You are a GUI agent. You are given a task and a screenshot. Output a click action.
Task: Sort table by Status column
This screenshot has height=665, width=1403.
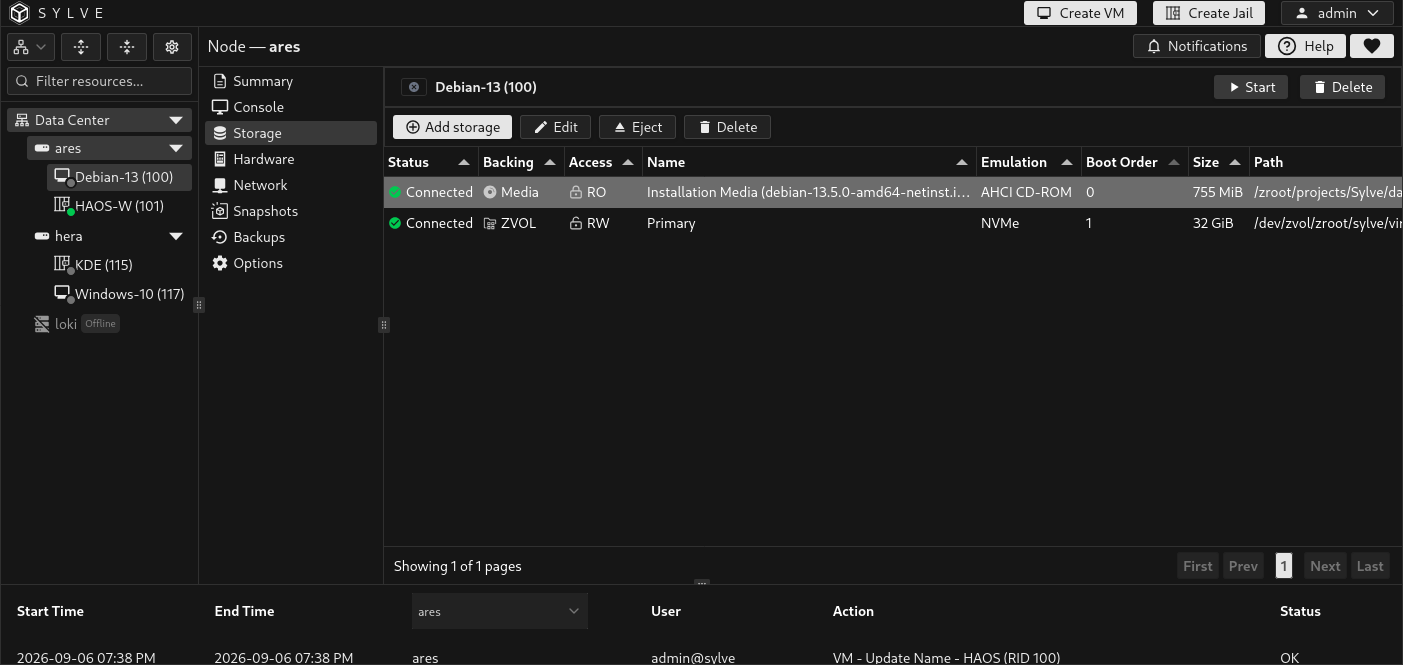(430, 162)
